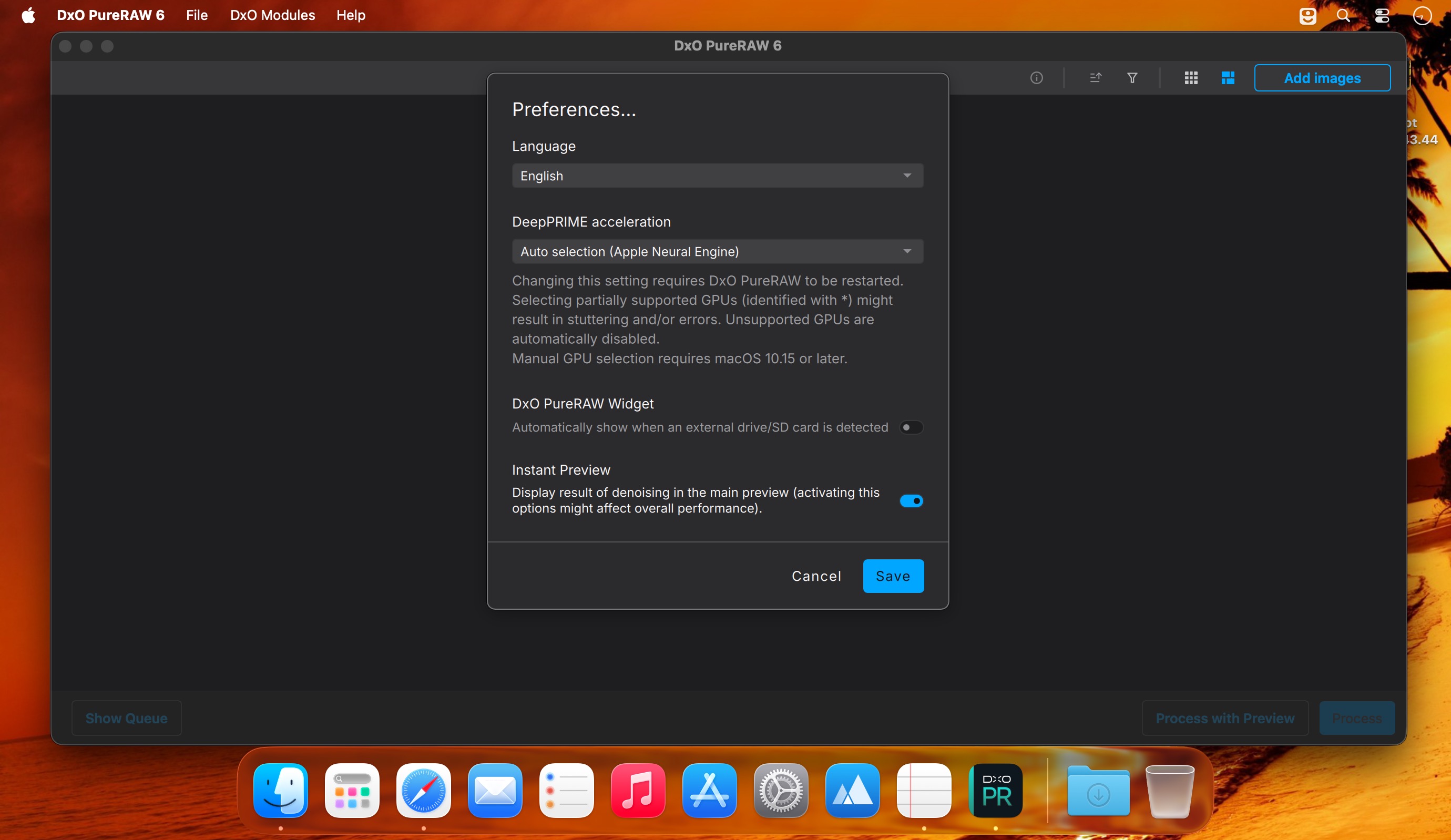Open the DxO PureRAW 6 application menu
1451x840 pixels.
110,15
